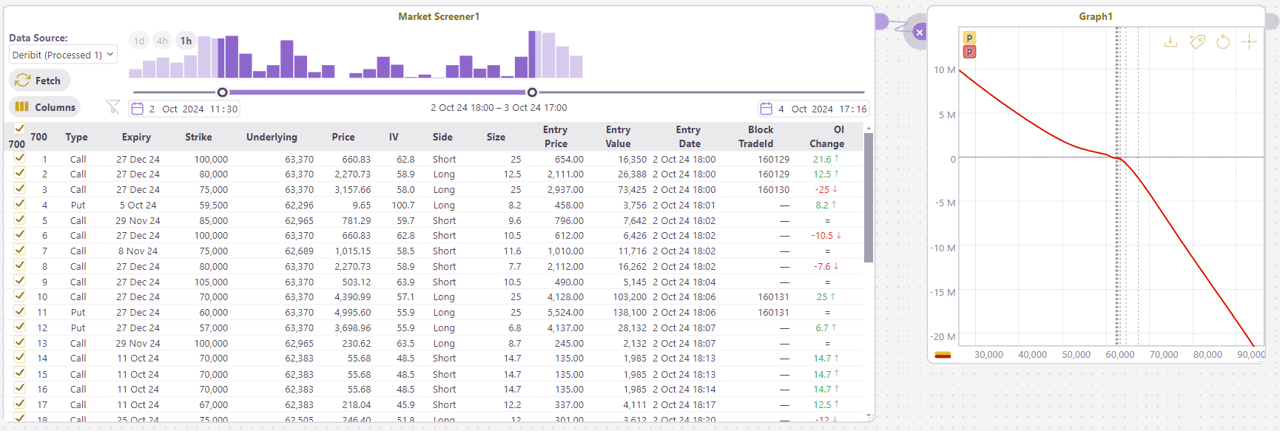Click the end datetime field 4 Oct 2024
Viewport: 1280px width, 431px height.
coord(813,109)
